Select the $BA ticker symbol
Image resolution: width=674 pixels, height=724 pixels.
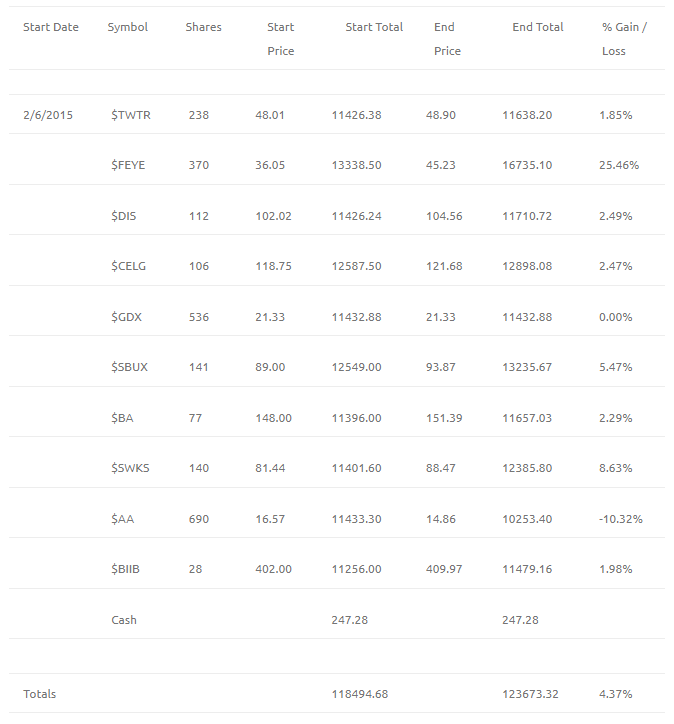pyautogui.click(x=122, y=418)
